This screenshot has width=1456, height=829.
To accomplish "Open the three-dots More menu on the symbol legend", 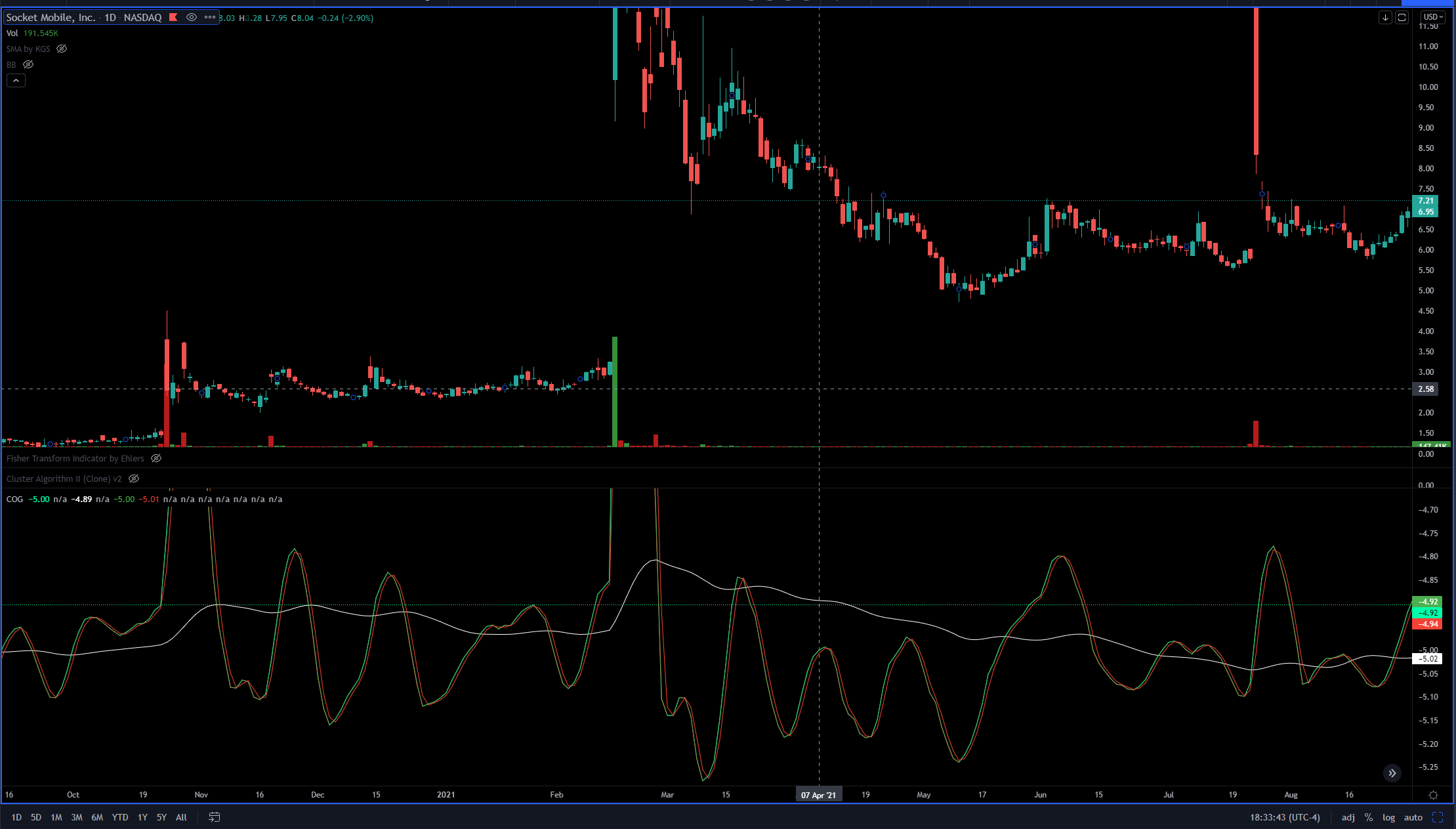I will 210,18.
